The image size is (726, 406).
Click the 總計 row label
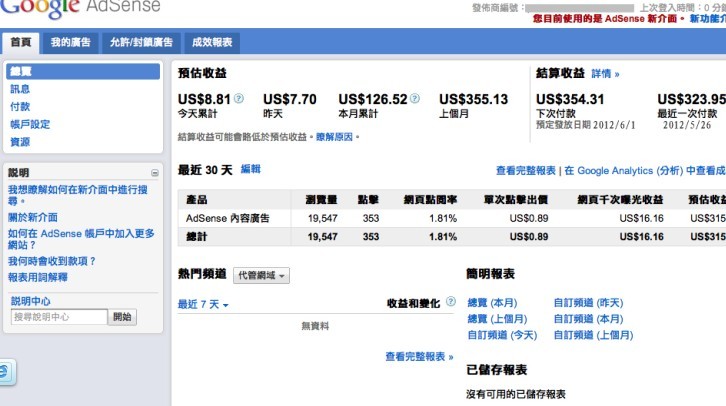click(196, 237)
